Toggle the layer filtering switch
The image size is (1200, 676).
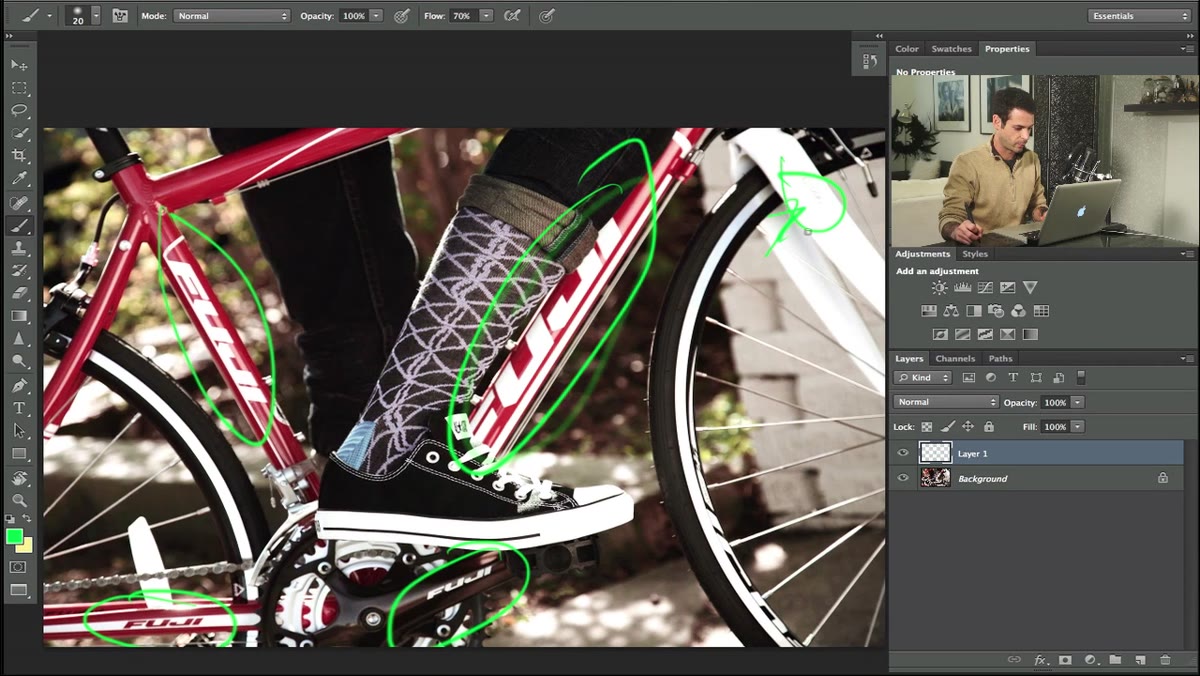pyautogui.click(x=1081, y=377)
